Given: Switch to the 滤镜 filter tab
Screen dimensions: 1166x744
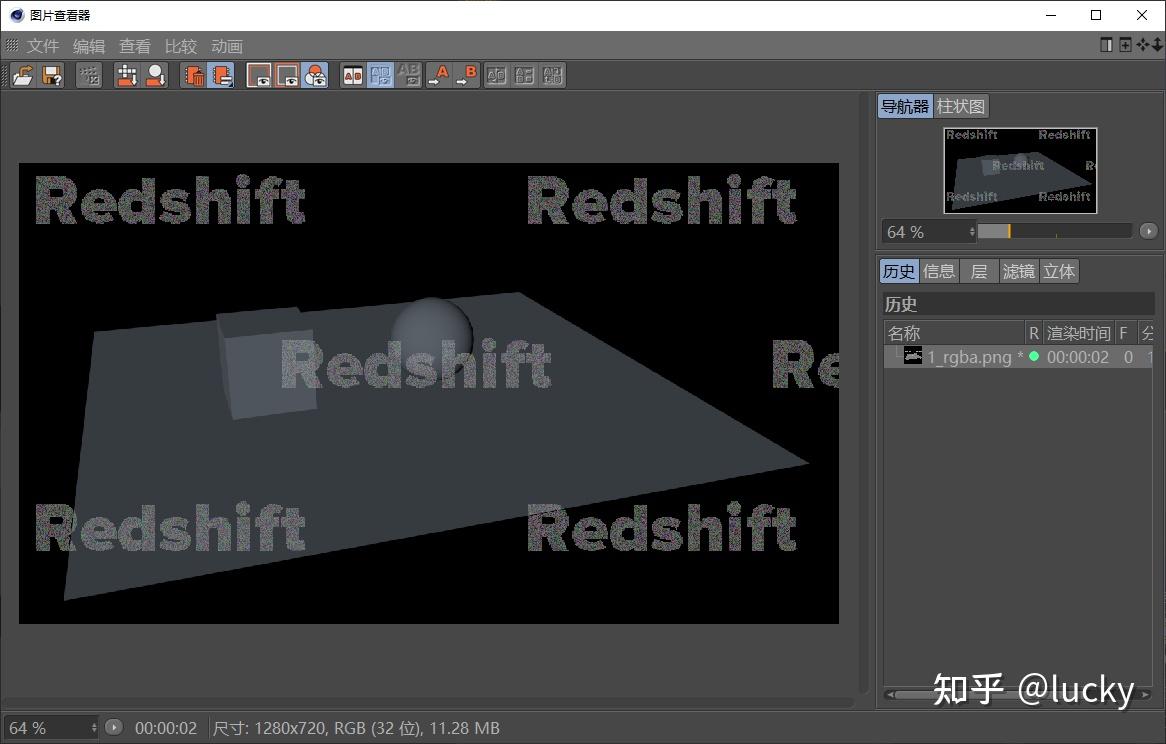Looking at the screenshot, I should (x=1018, y=271).
